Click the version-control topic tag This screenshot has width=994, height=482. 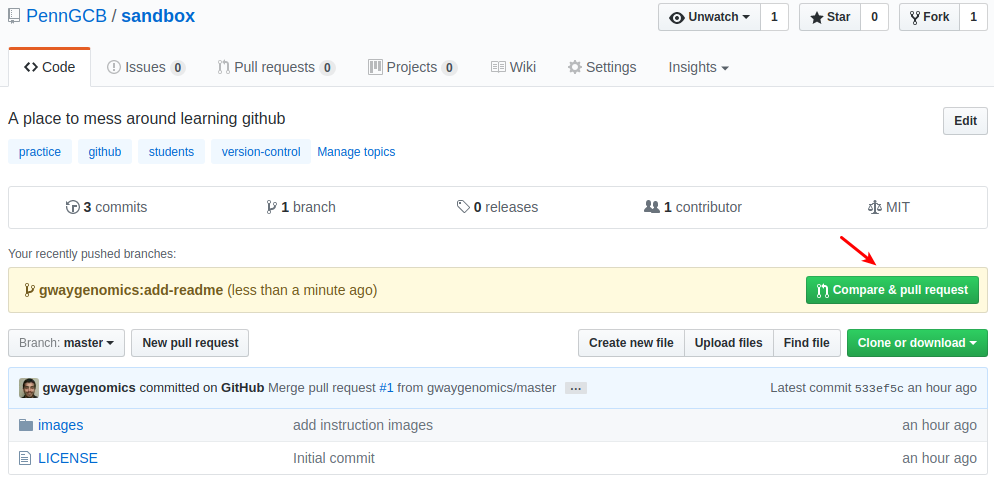coord(261,152)
